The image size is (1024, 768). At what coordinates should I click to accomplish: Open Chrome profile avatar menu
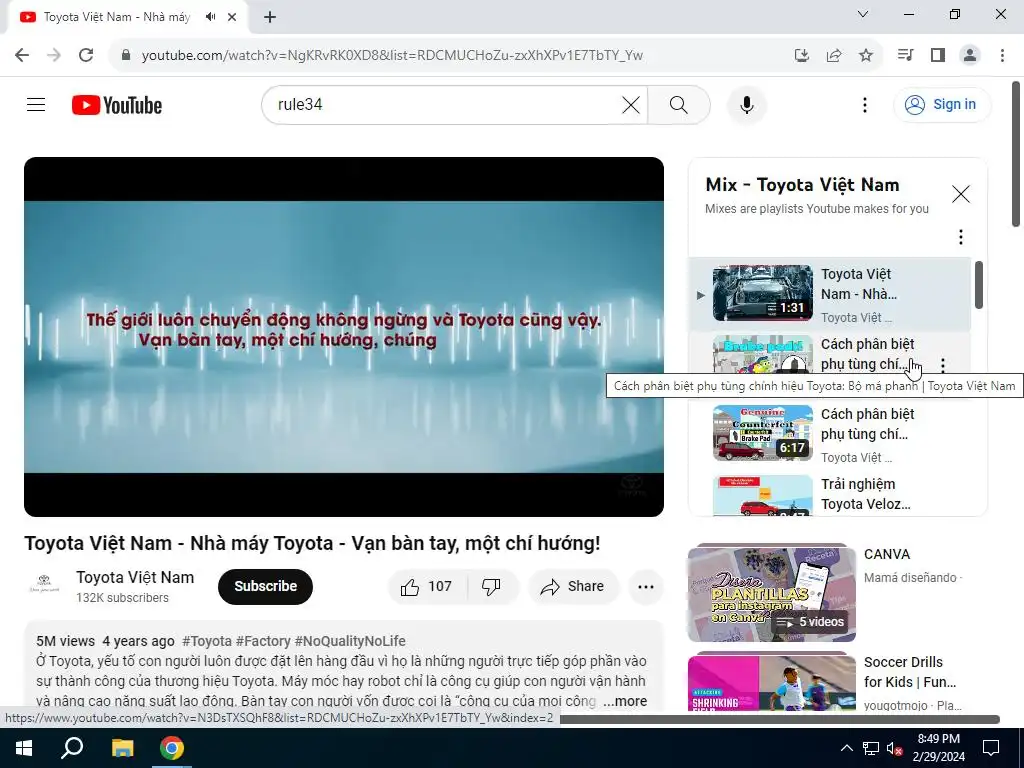point(970,55)
